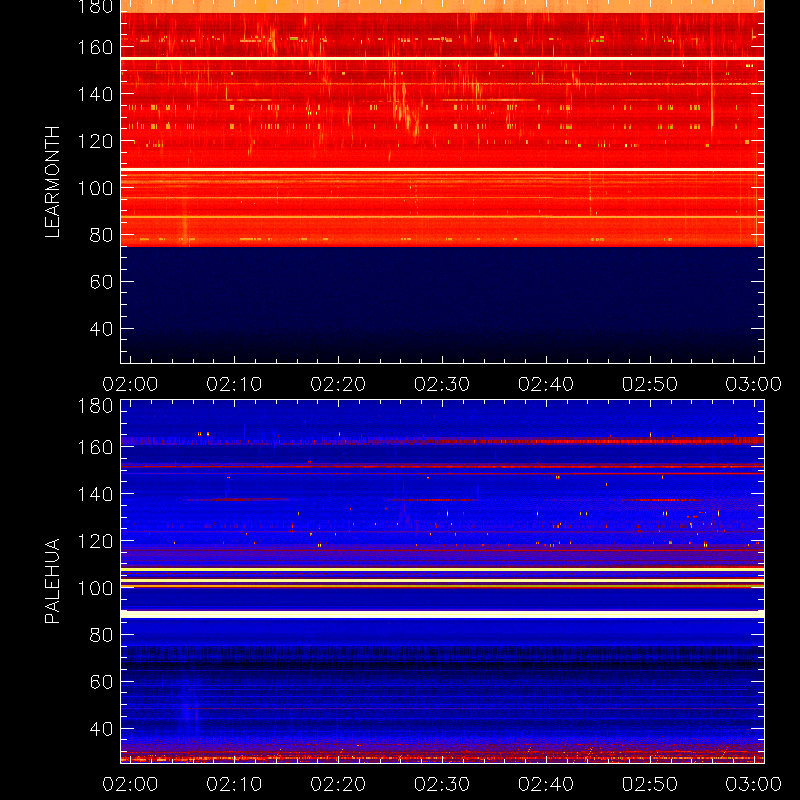800x800 pixels.
Task: Pick the 02:50 time label under Palehua plot
Action: [650, 784]
